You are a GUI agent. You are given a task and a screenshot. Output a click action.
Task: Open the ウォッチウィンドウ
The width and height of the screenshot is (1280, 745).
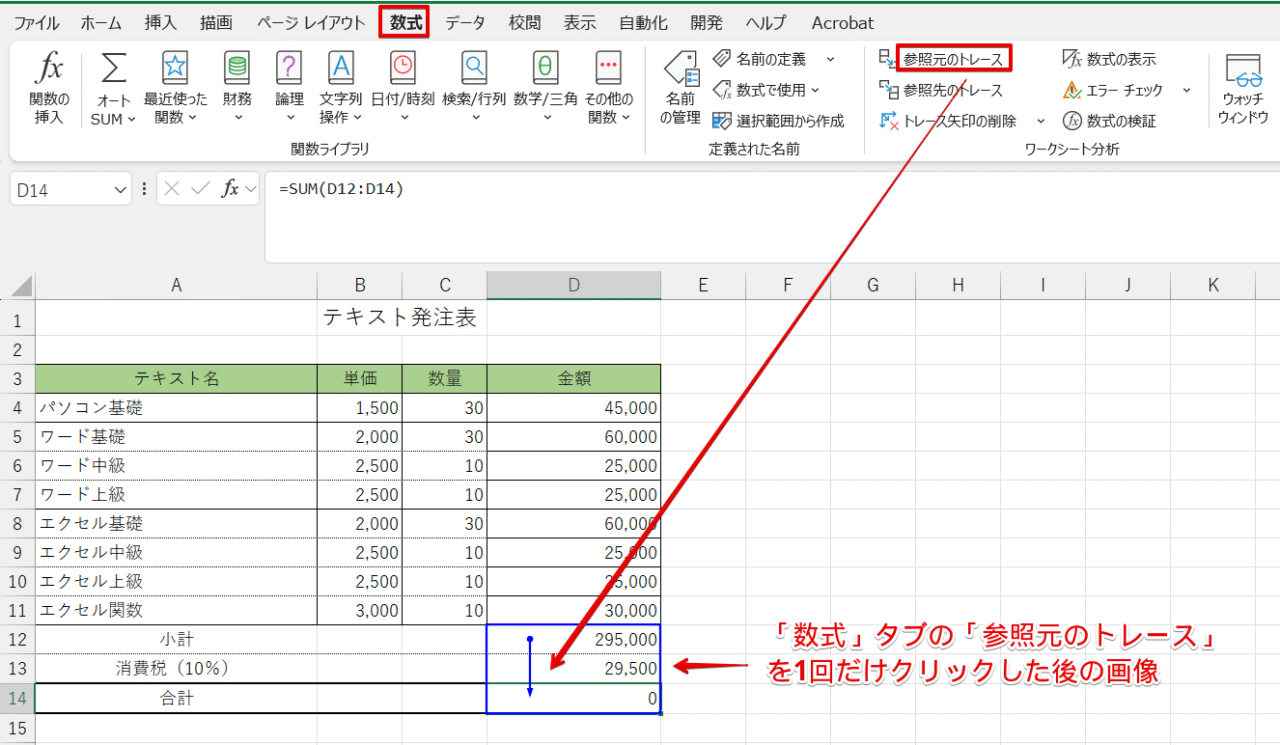[x=1244, y=89]
